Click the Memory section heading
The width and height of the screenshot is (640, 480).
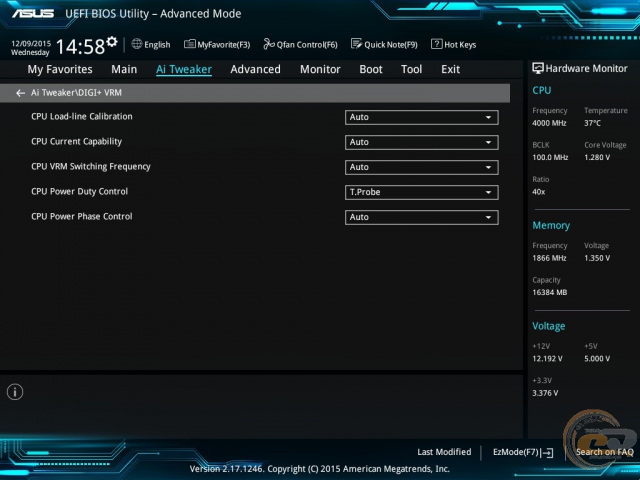tap(551, 225)
